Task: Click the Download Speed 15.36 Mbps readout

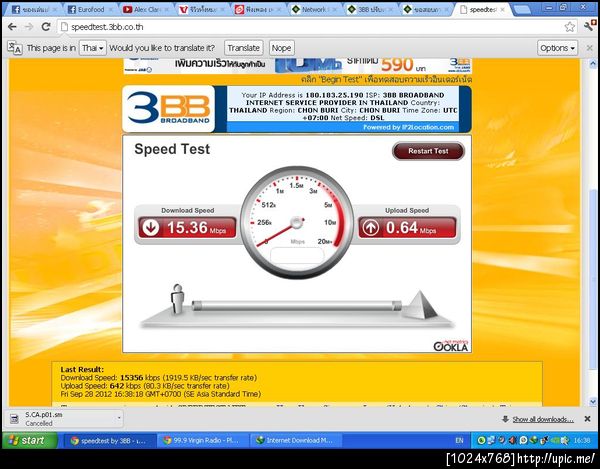Action: [187, 228]
